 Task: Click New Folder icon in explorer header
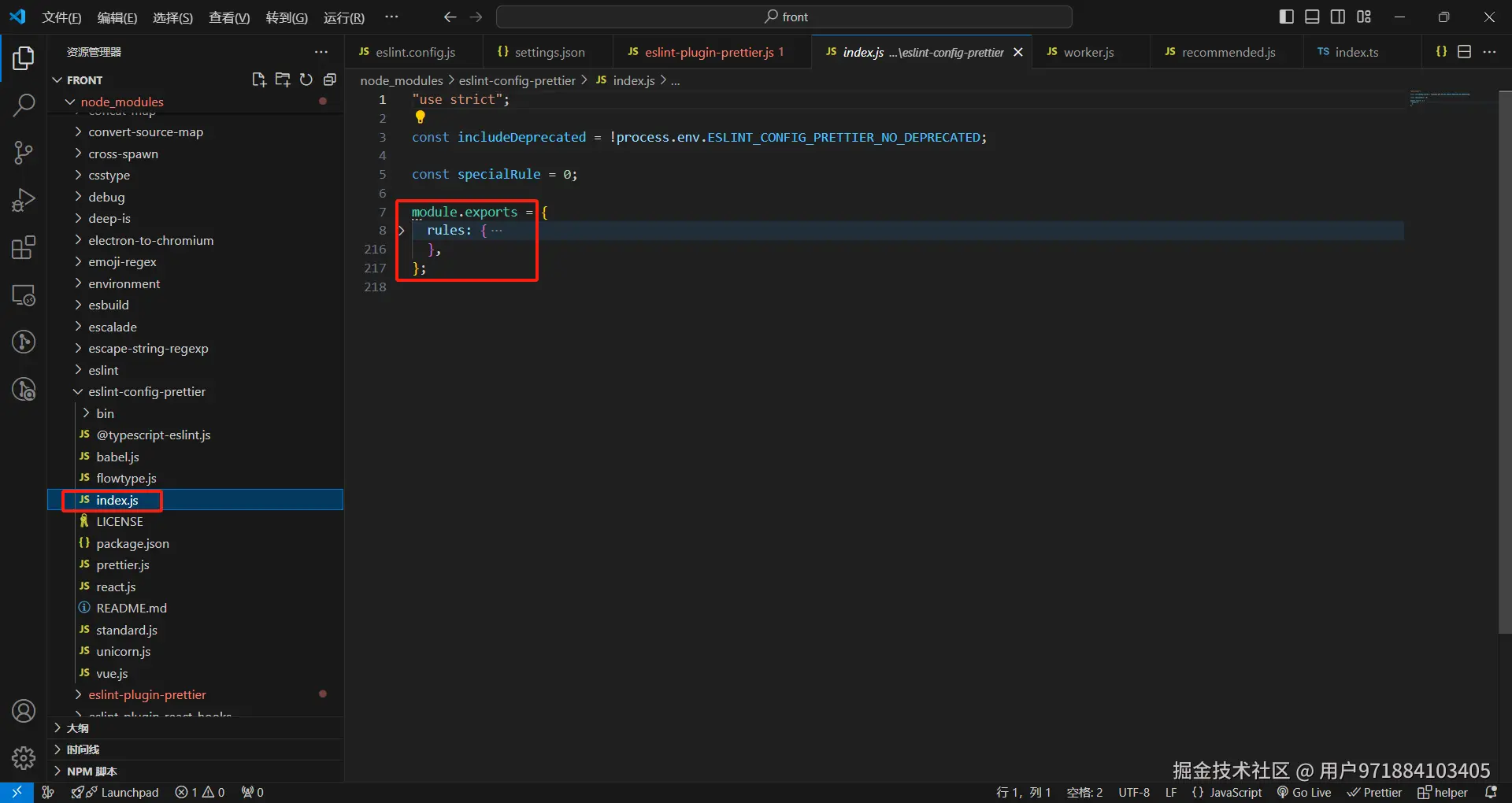pos(282,80)
